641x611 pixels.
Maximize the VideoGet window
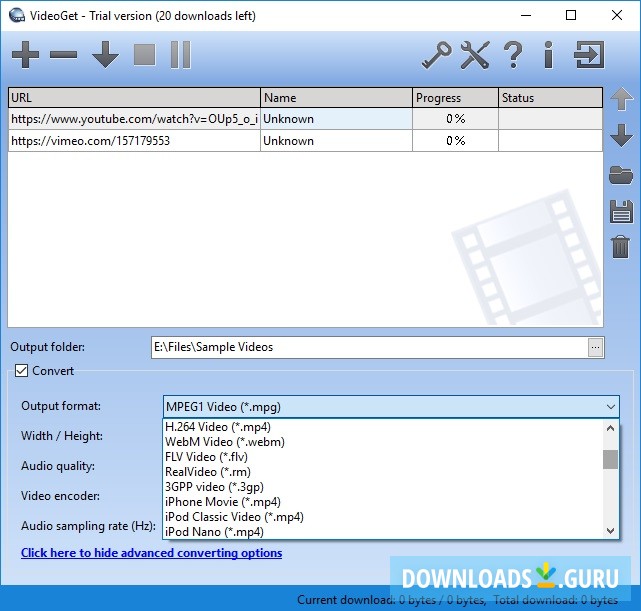pos(571,16)
